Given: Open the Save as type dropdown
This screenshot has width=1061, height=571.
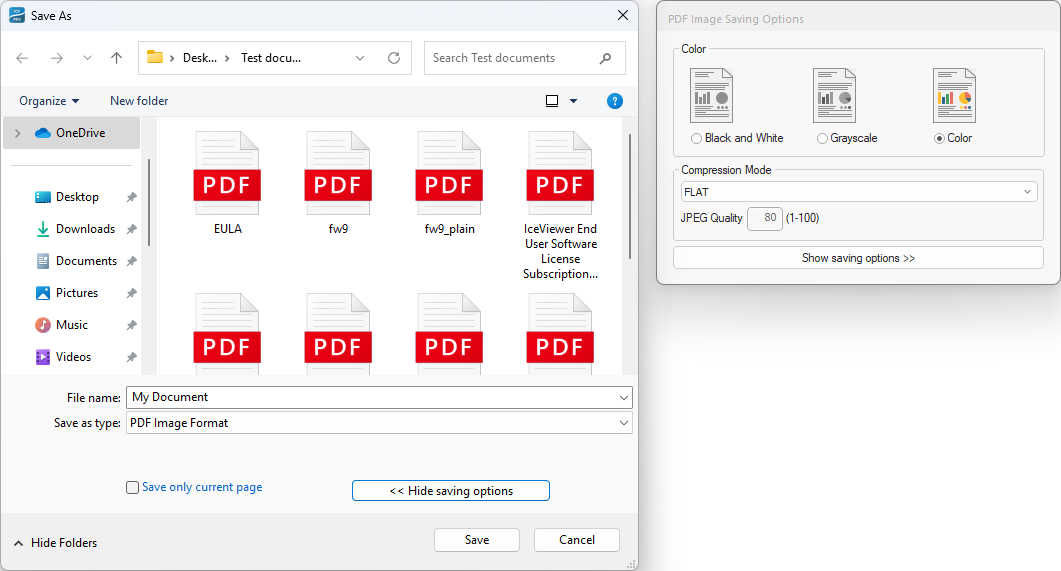Looking at the screenshot, I should tap(379, 423).
